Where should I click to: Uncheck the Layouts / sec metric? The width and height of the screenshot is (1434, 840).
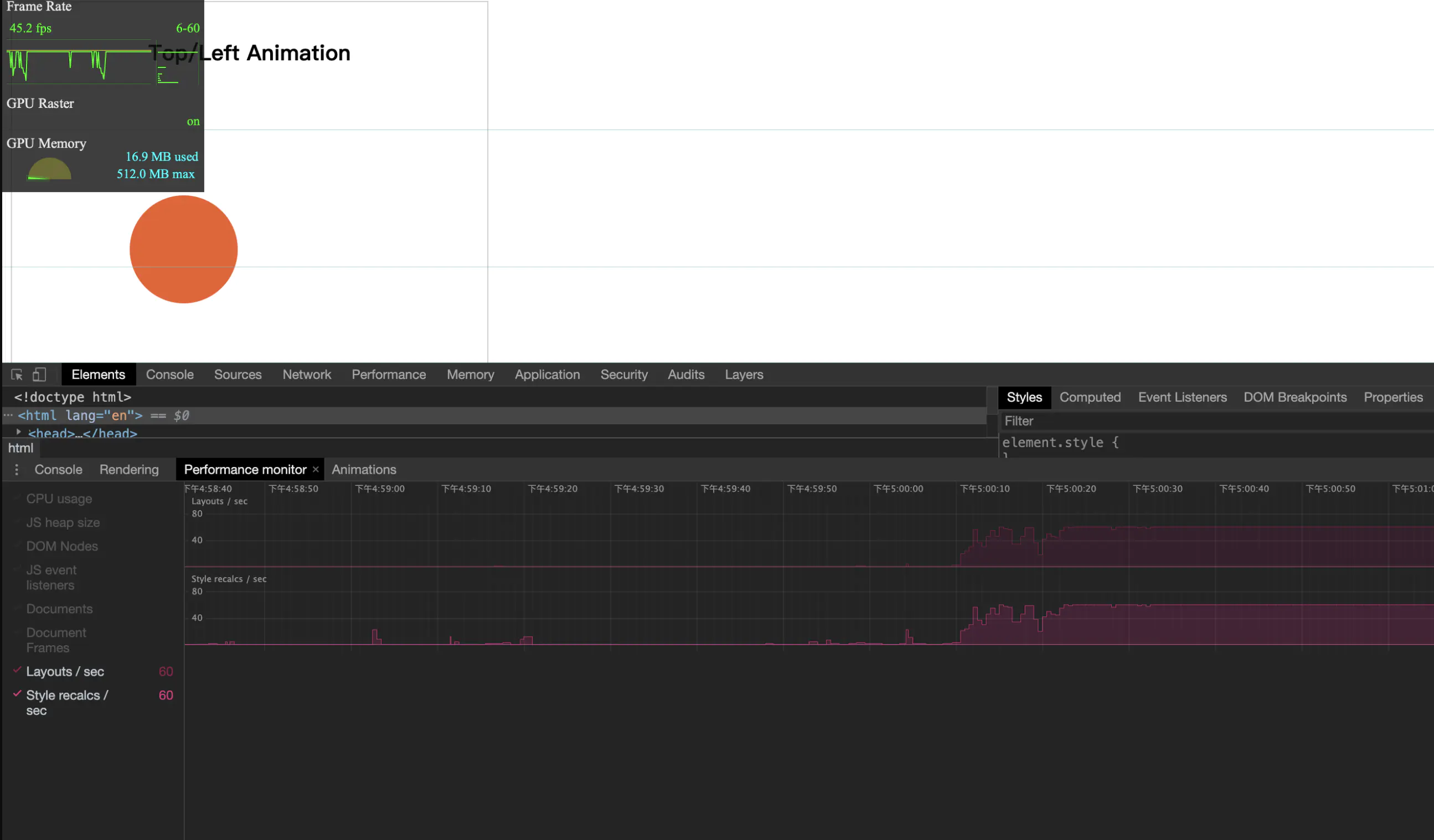point(64,672)
